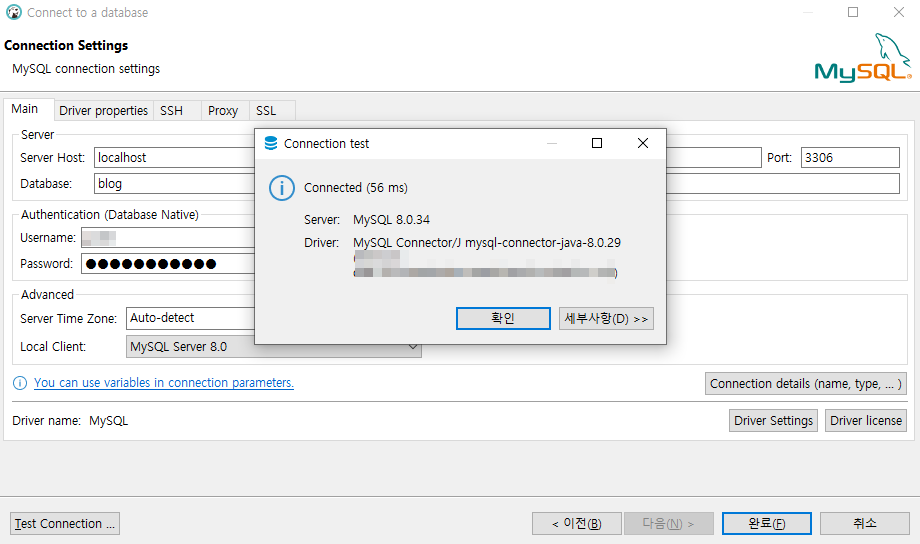
Task: Close the Connect to a database window
Action: (x=898, y=12)
